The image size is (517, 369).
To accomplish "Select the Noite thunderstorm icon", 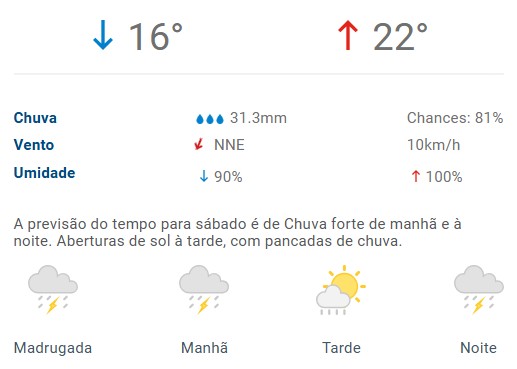I will point(479,289).
